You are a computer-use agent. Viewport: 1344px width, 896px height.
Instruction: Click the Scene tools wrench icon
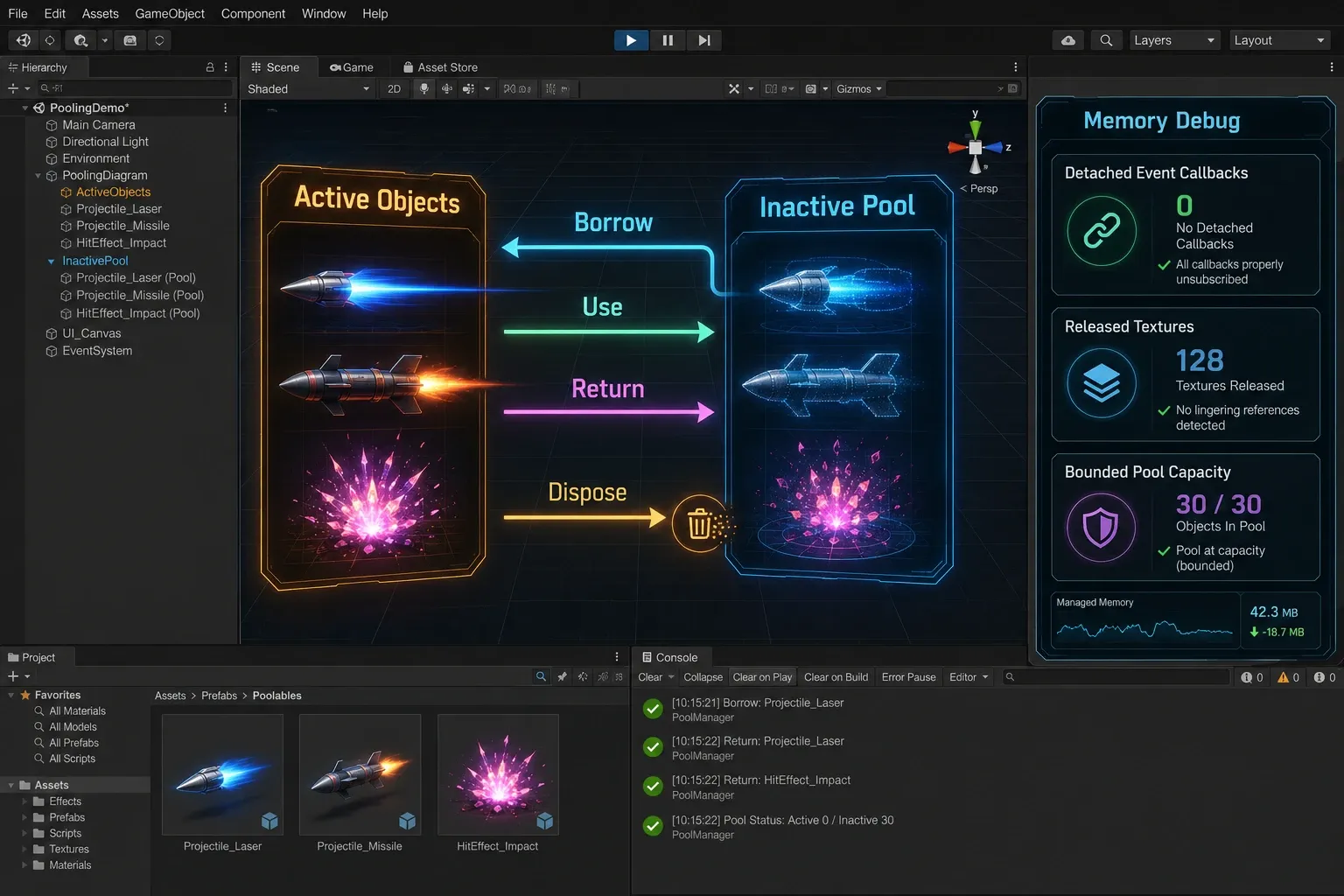pyautogui.click(x=734, y=88)
